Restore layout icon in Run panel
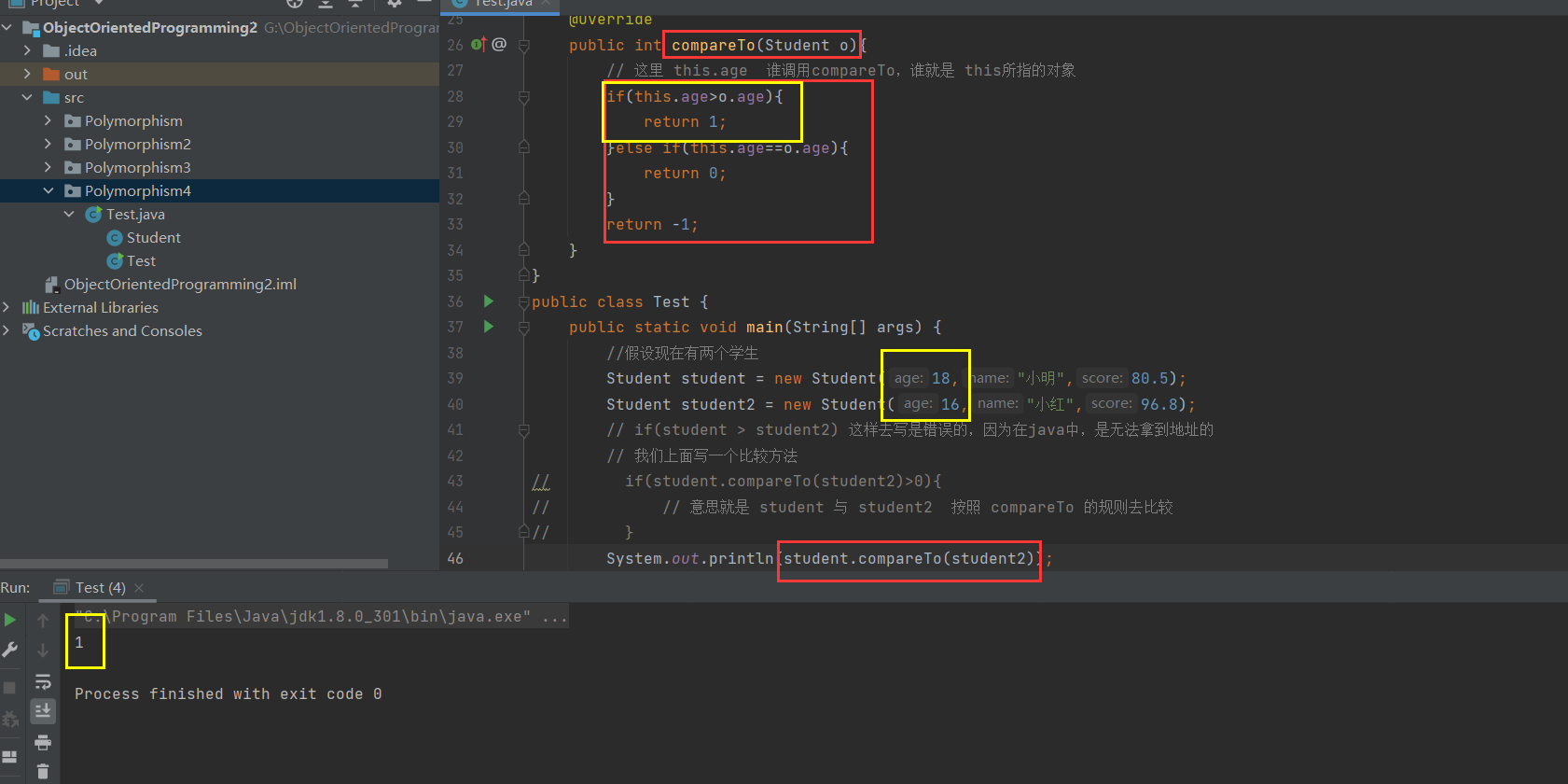This screenshot has width=1568, height=784. pos(9,757)
